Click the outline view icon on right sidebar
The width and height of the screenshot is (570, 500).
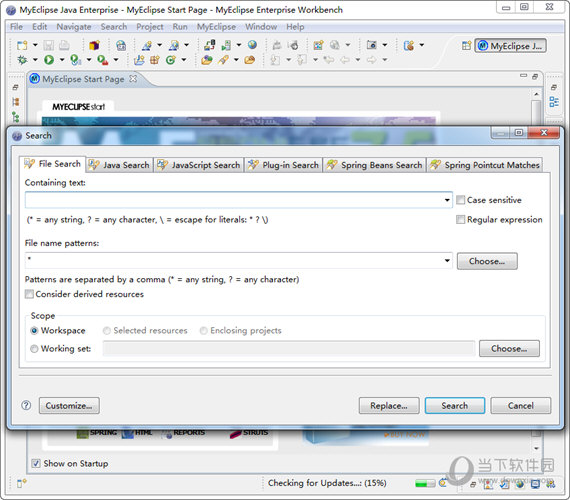[x=554, y=102]
